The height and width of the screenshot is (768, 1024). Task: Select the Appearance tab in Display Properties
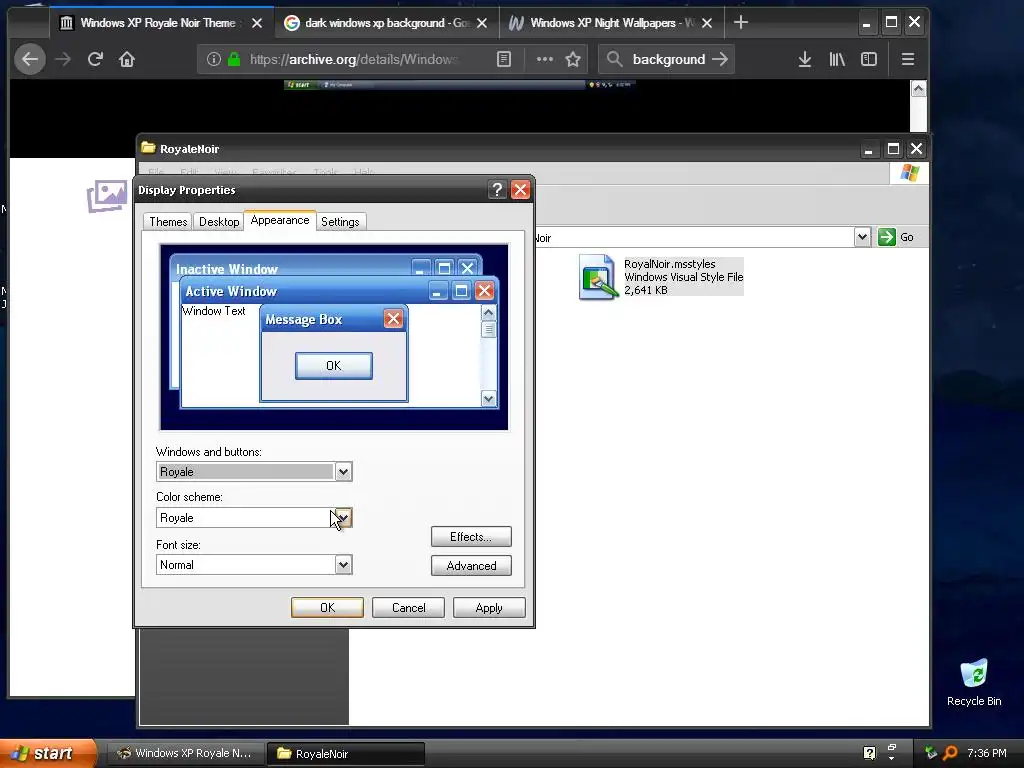click(280, 220)
